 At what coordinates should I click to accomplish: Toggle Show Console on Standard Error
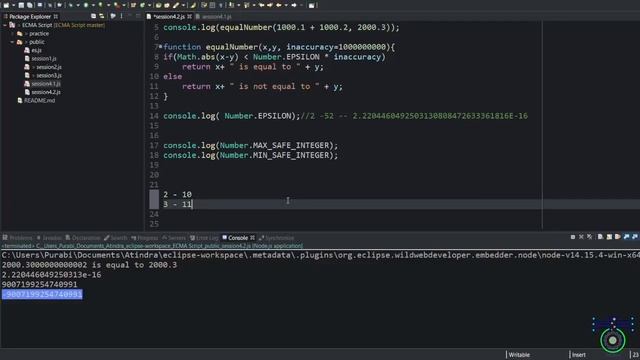pos(635,237)
